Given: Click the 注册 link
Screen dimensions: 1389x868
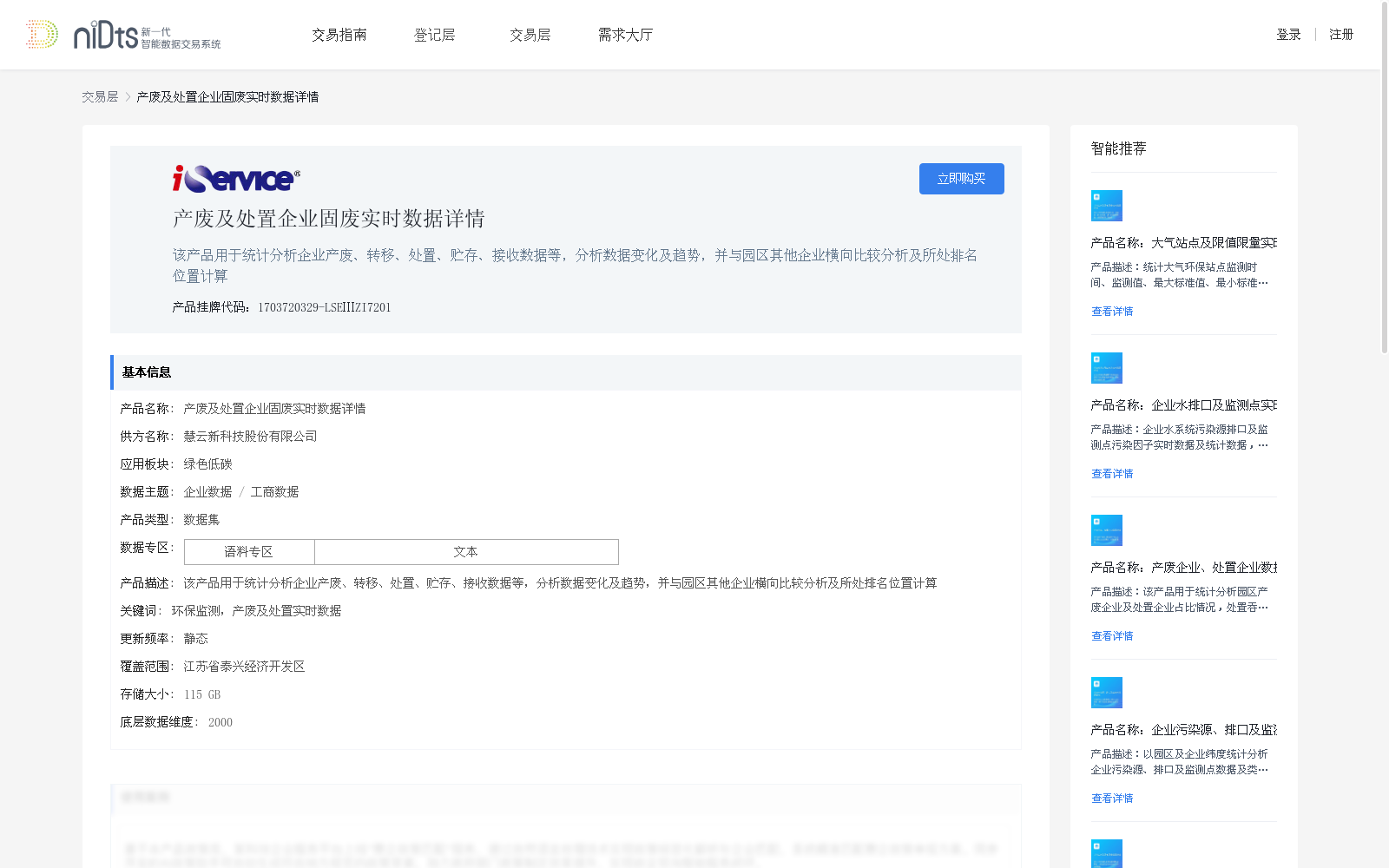Looking at the screenshot, I should (1341, 35).
